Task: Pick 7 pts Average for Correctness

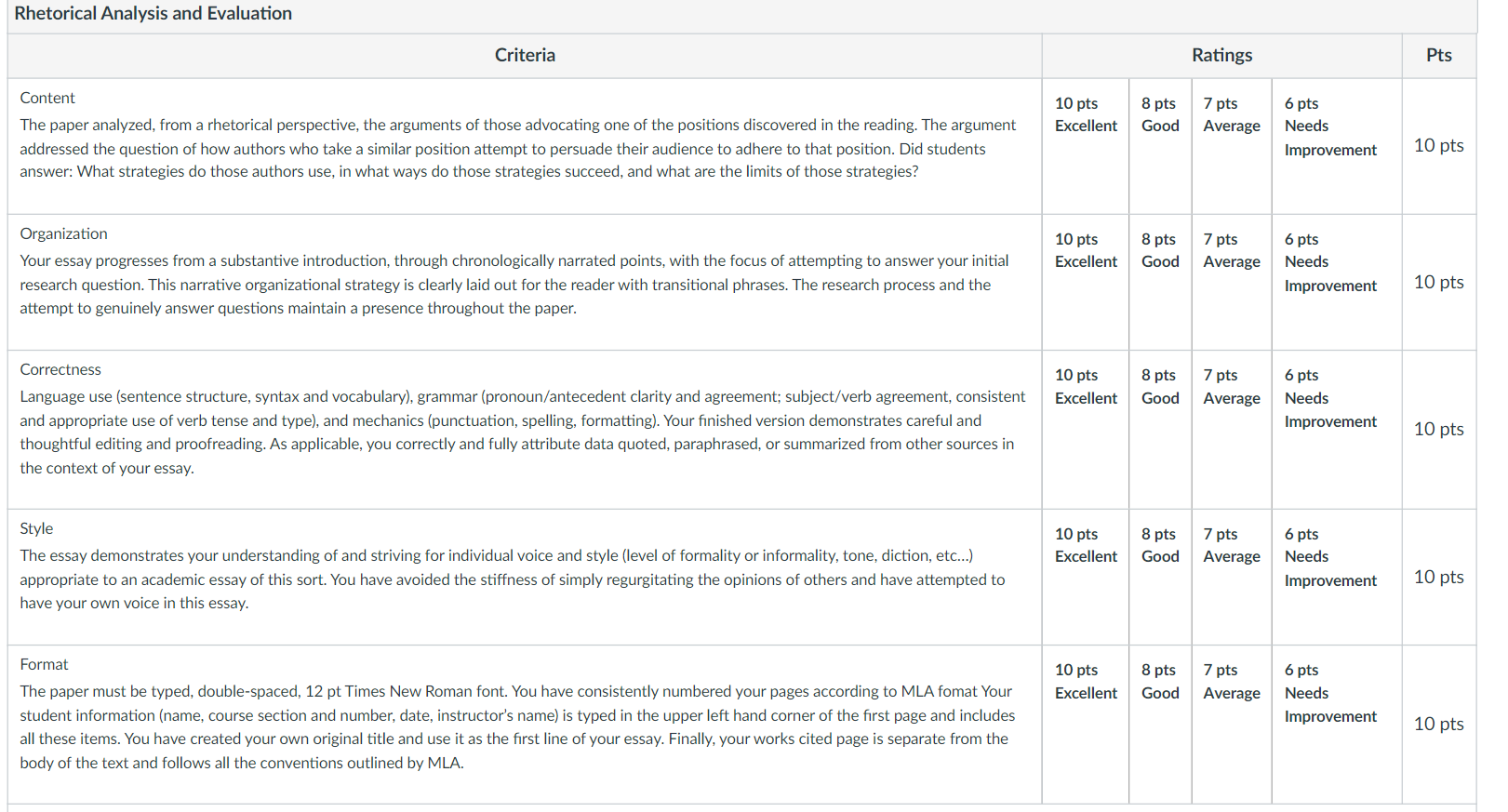Action: point(1231,429)
